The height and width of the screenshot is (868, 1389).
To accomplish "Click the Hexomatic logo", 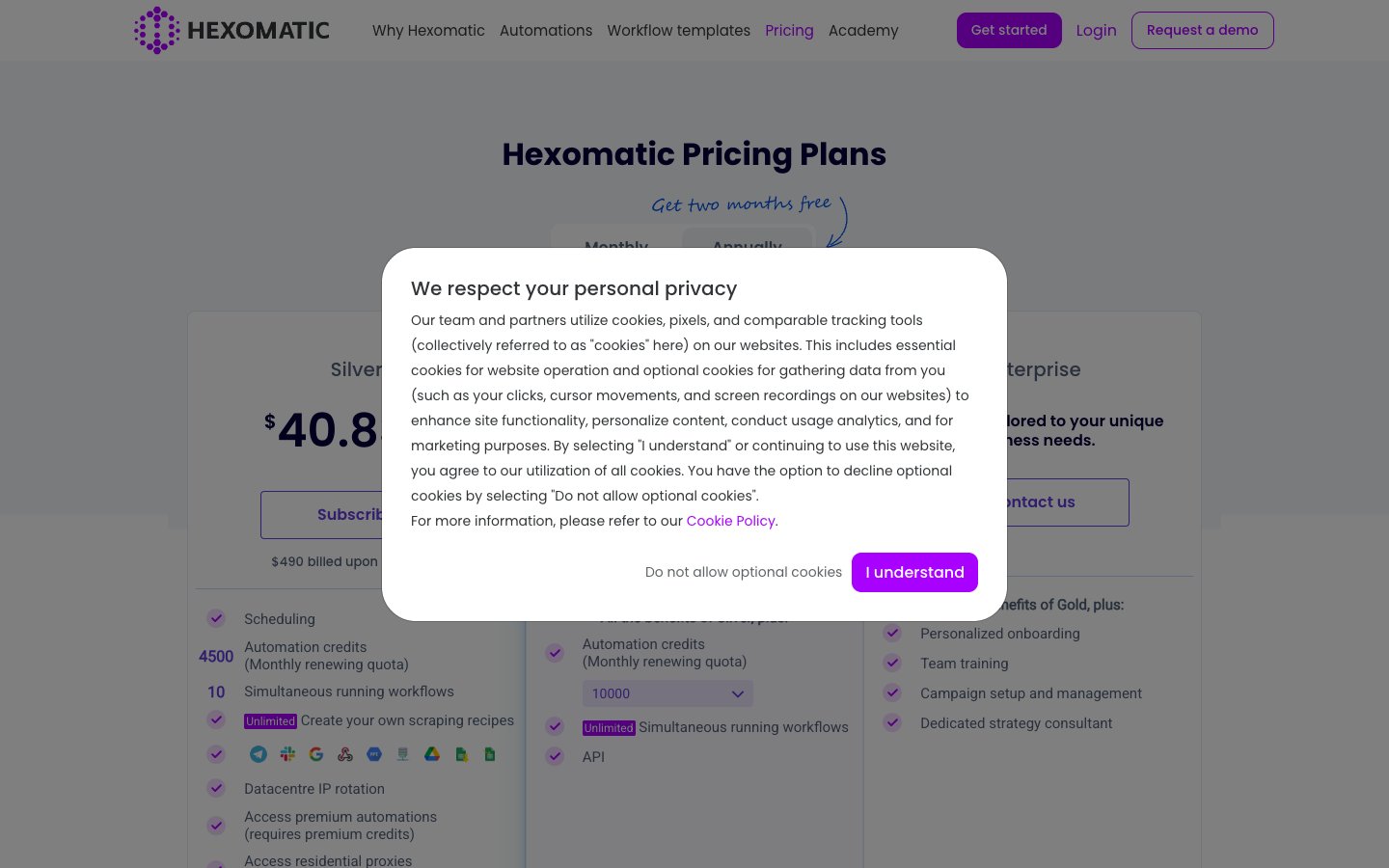I will click(231, 30).
